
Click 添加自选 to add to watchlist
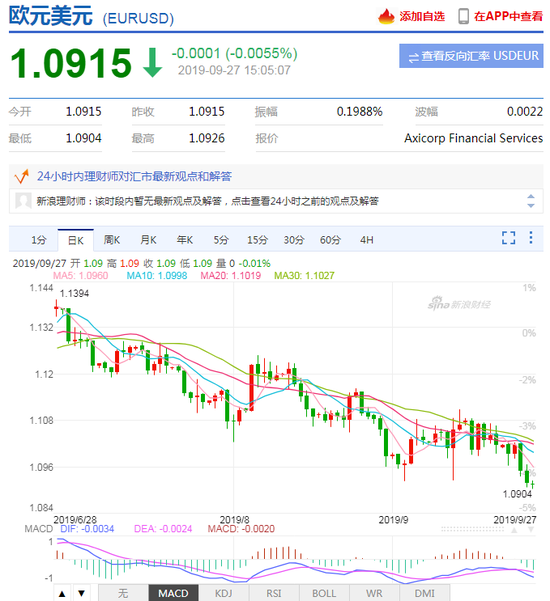tap(422, 16)
